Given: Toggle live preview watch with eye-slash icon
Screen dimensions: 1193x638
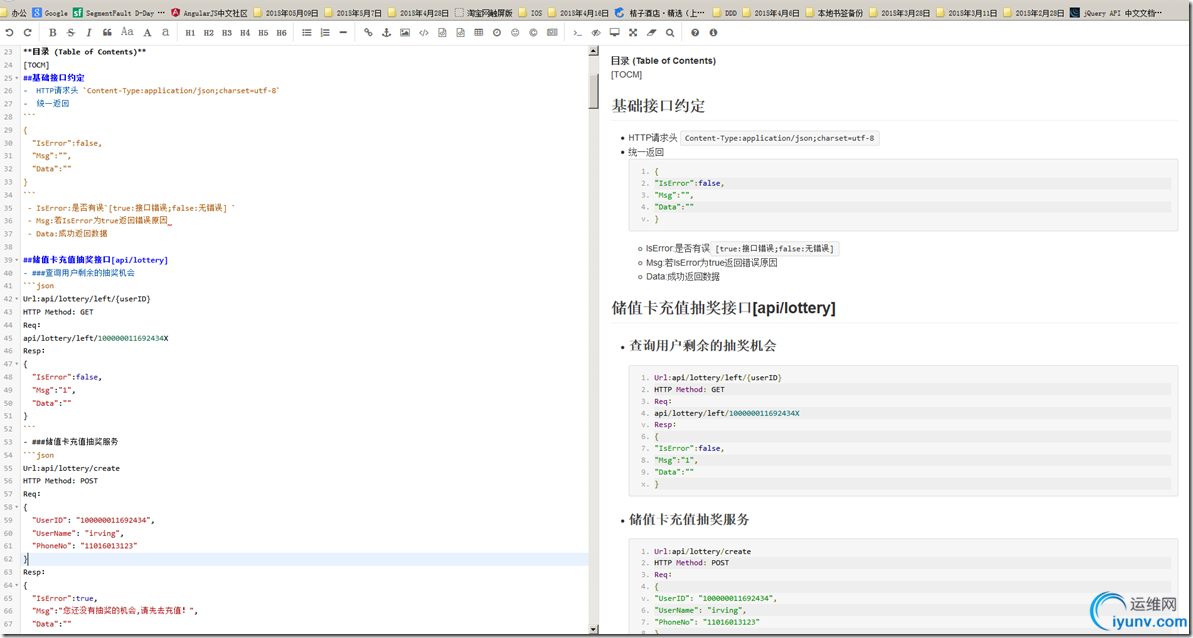Looking at the screenshot, I should pos(596,33).
